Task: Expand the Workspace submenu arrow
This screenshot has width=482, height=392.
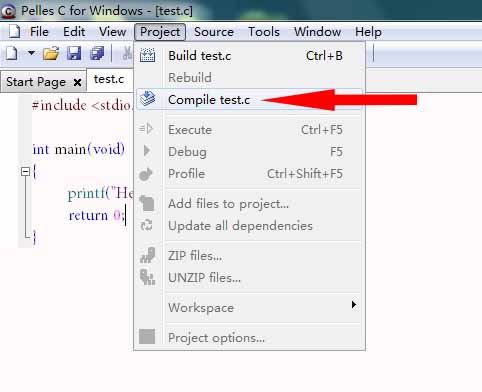Action: 354,305
